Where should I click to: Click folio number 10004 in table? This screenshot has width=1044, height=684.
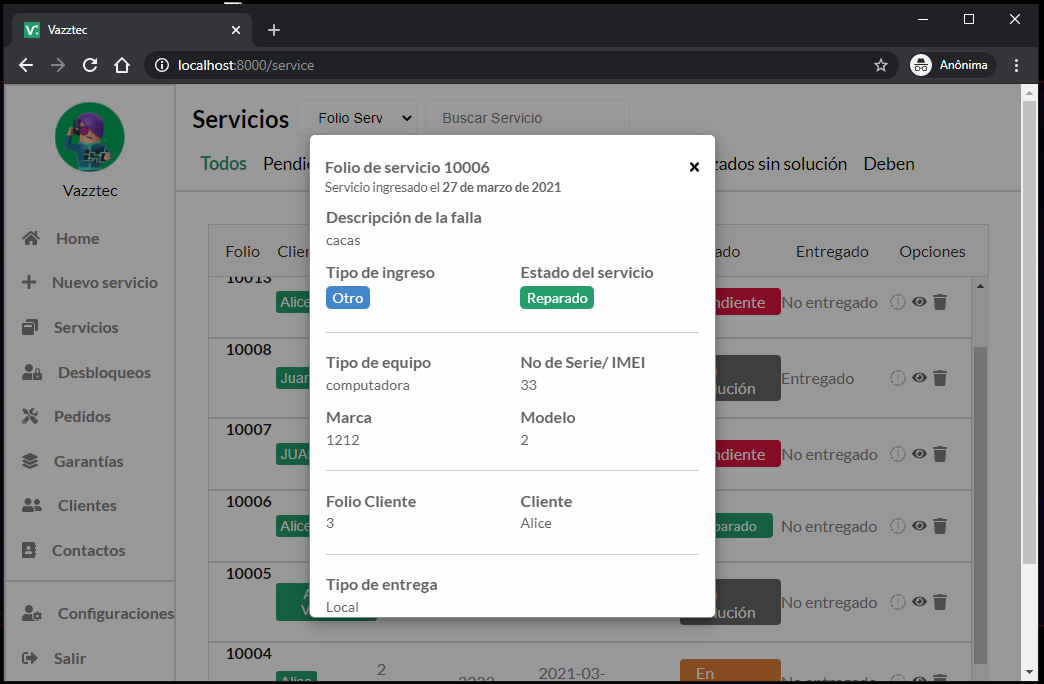[x=248, y=653]
